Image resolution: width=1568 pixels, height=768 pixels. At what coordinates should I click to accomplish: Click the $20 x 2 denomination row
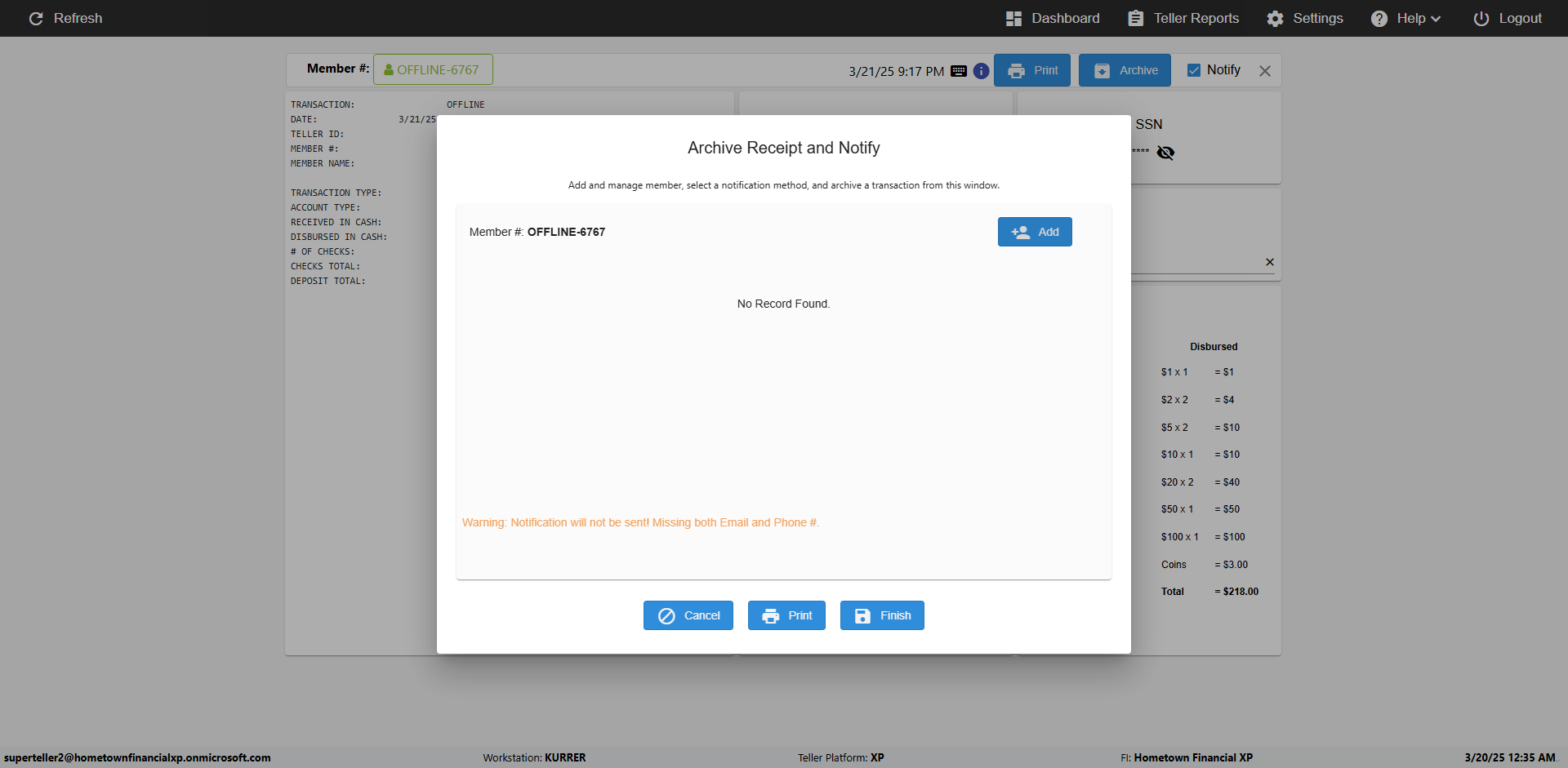coord(1200,482)
